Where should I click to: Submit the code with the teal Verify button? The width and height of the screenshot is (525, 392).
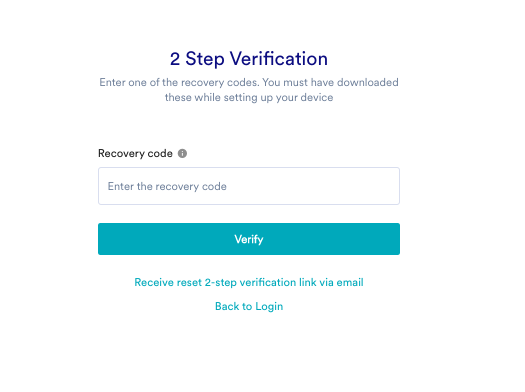click(x=249, y=239)
